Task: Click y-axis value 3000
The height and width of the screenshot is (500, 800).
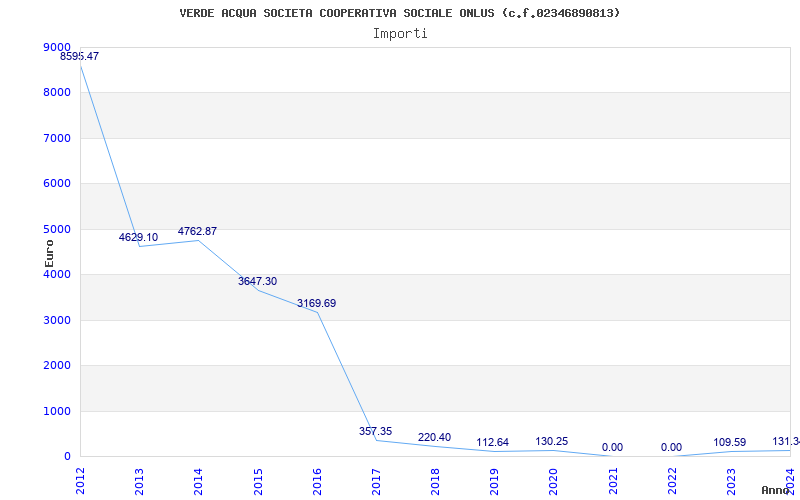Action: (x=57, y=320)
